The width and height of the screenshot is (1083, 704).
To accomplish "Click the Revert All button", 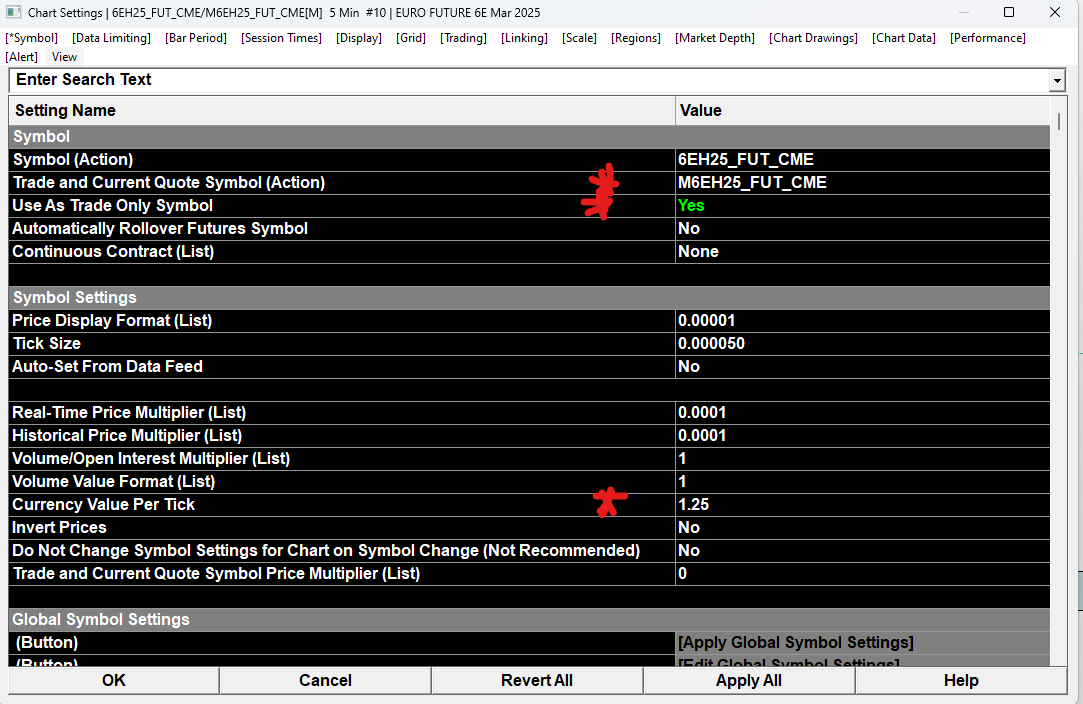I will click(537, 681).
